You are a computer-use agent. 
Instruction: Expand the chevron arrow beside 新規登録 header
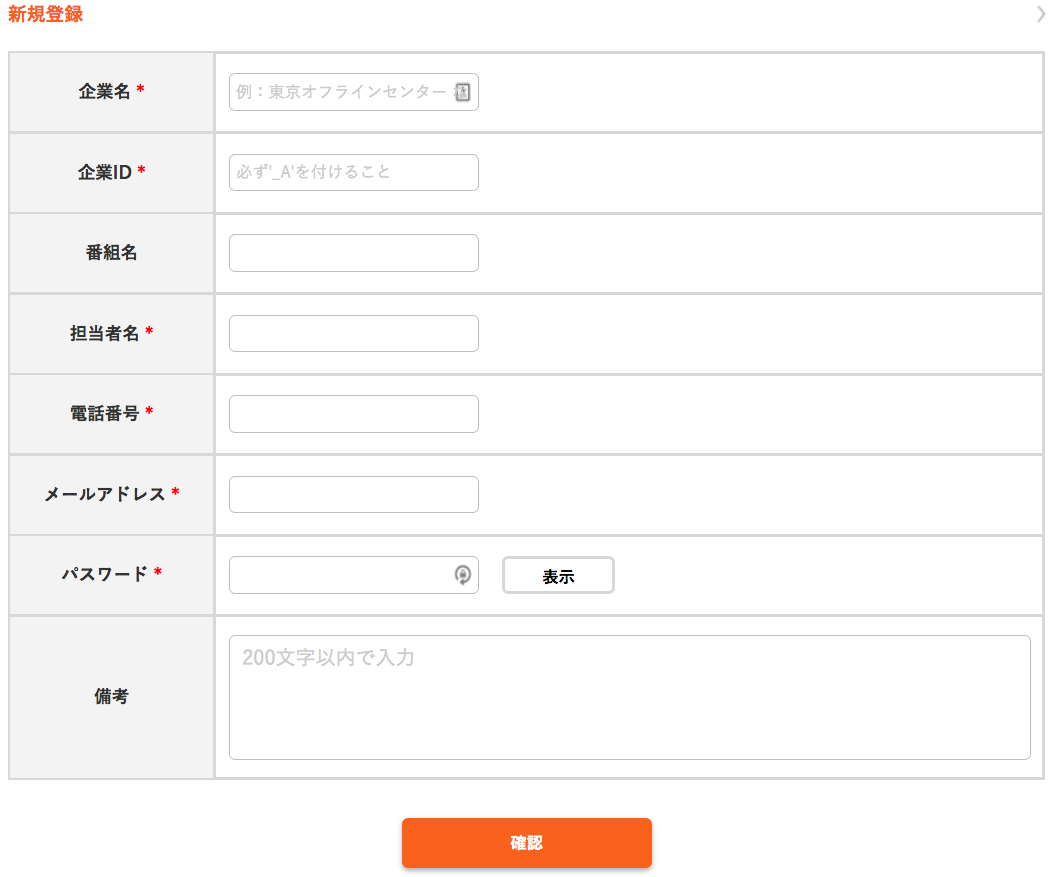coord(1041,14)
